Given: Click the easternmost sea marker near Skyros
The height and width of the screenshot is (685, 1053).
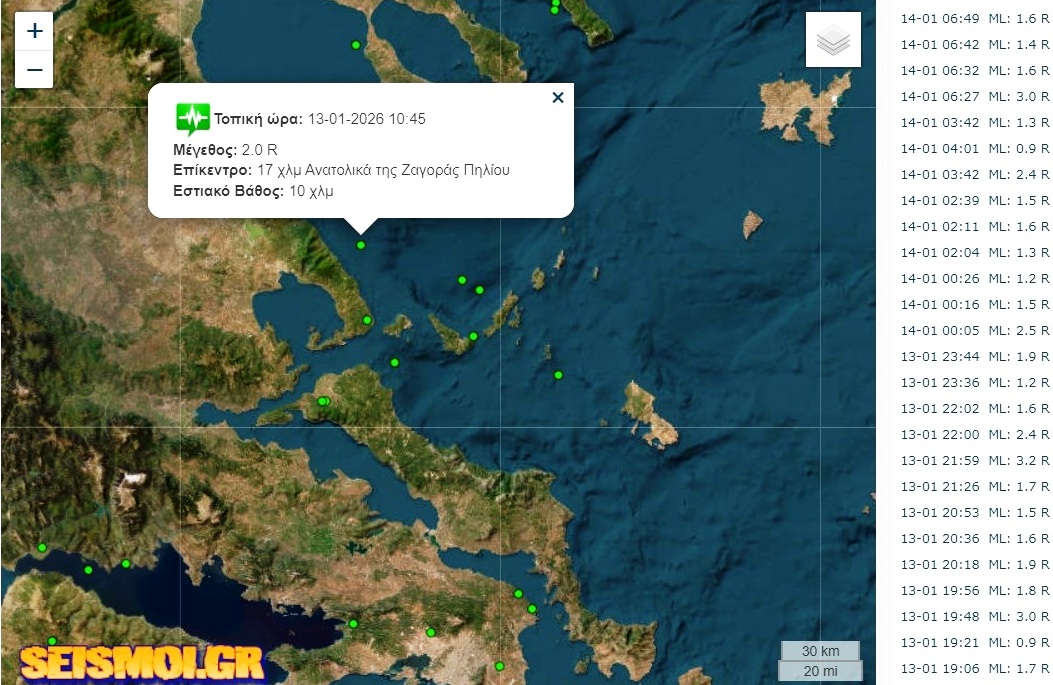Looking at the screenshot, I should point(558,375).
